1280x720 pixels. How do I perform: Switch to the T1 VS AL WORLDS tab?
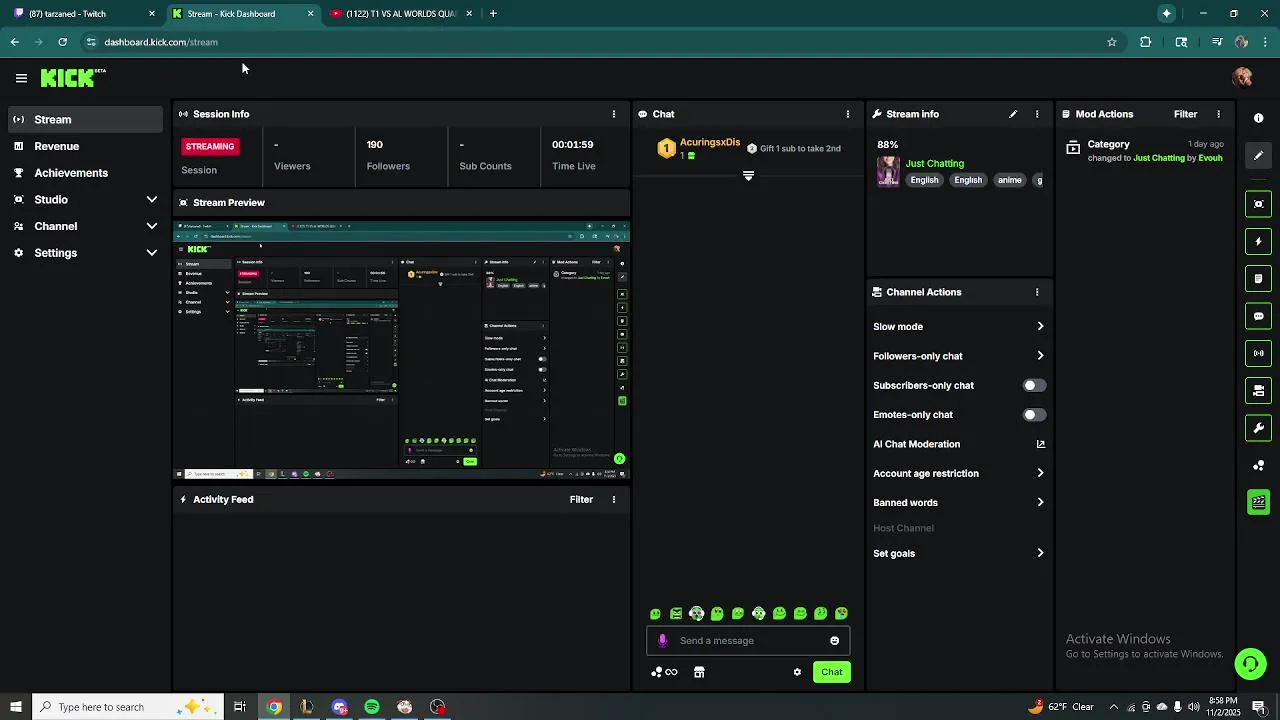coord(400,14)
